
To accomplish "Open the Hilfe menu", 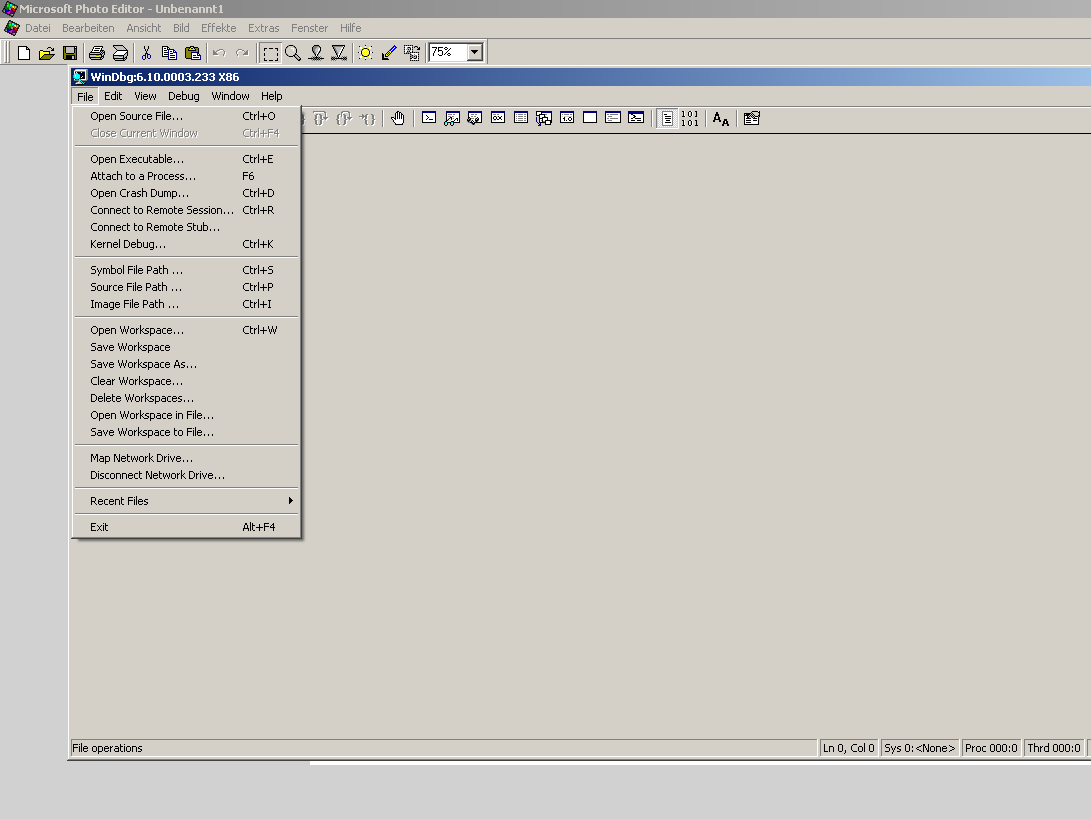I will click(x=351, y=28).
